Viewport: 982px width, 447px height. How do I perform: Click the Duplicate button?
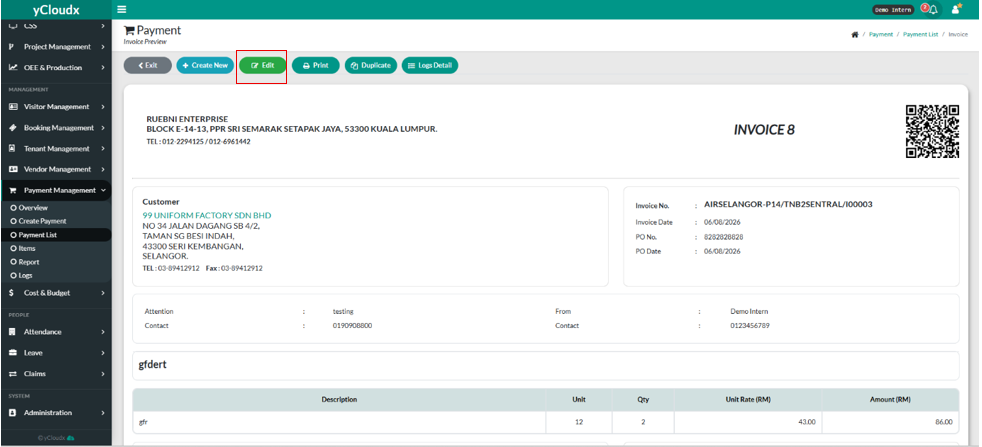(x=371, y=65)
